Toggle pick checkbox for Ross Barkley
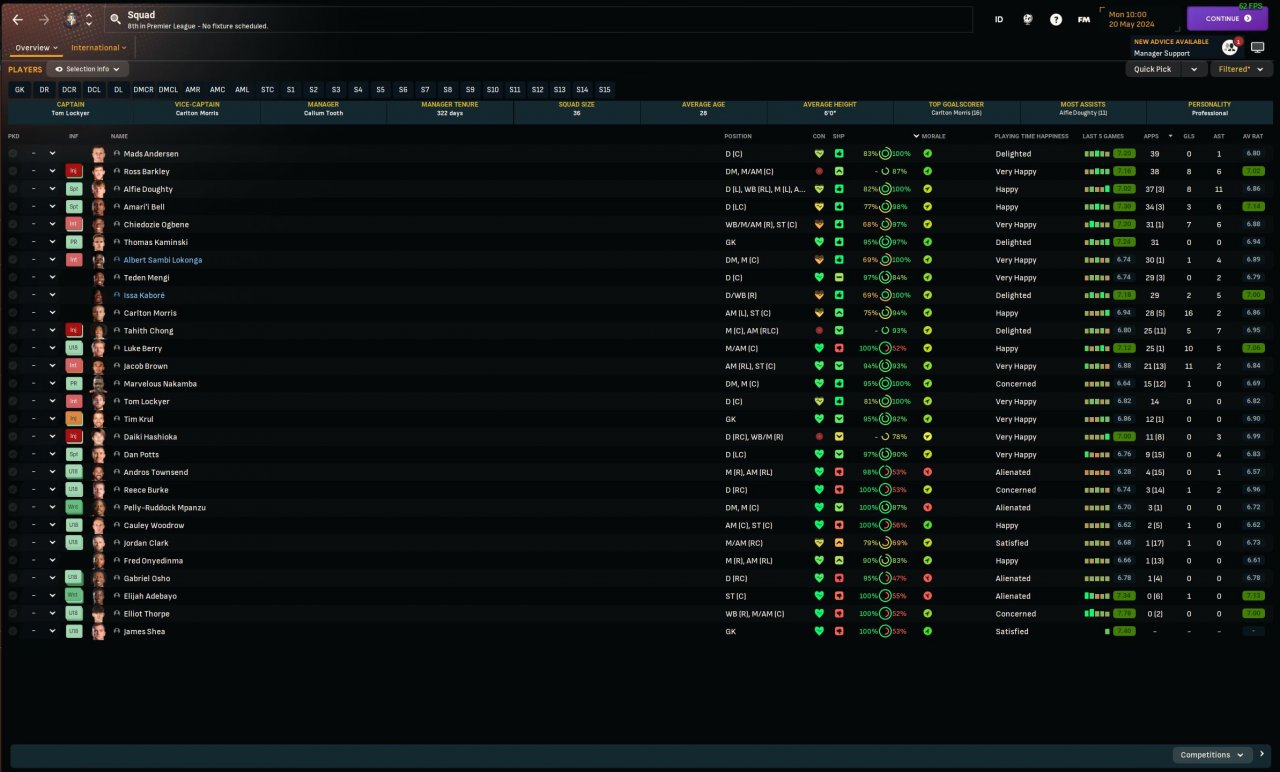 pos(13,171)
